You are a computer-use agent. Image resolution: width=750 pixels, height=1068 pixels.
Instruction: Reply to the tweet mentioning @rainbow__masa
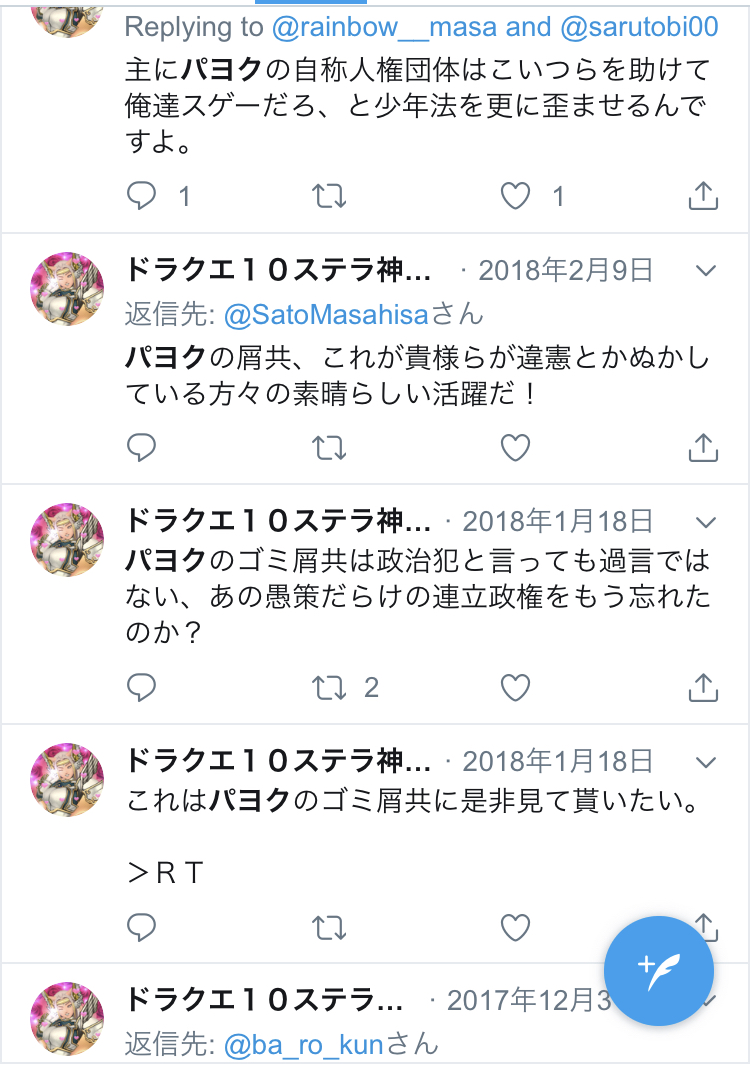[142, 195]
